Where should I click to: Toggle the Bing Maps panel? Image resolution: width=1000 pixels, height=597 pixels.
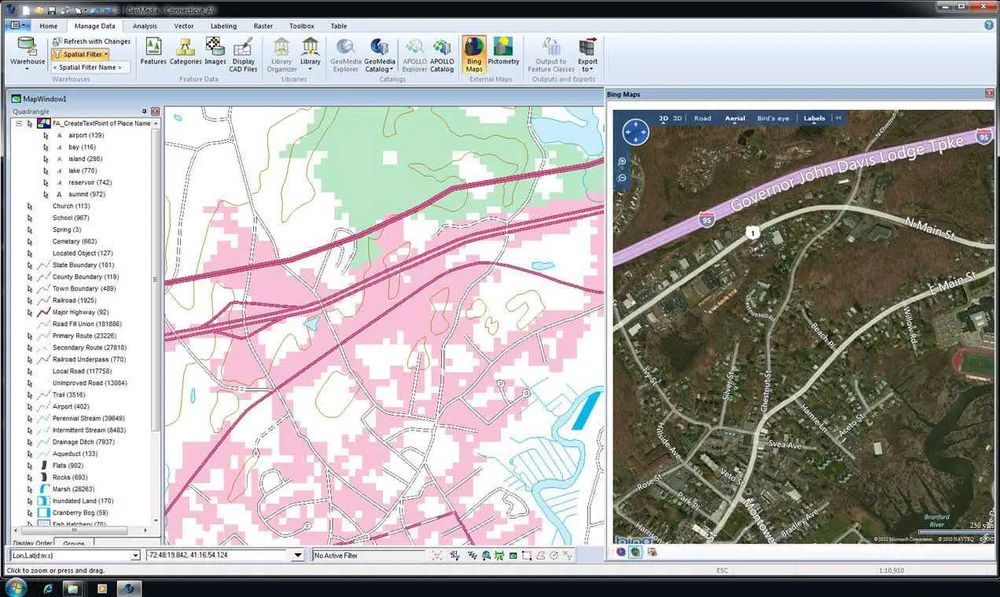pos(474,54)
